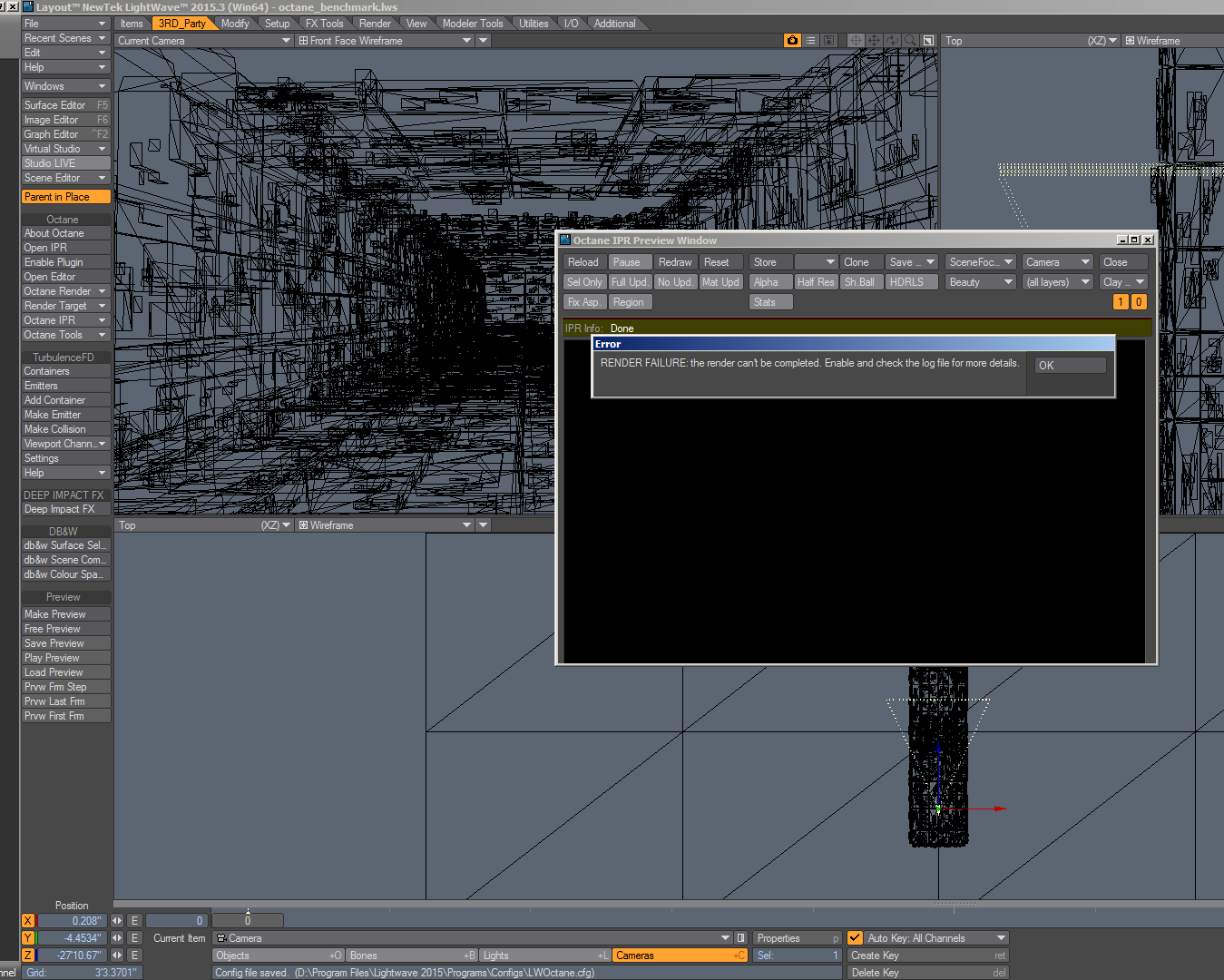Screen dimensions: 1224x980
Task: Toggle the Stats display
Action: 771,302
